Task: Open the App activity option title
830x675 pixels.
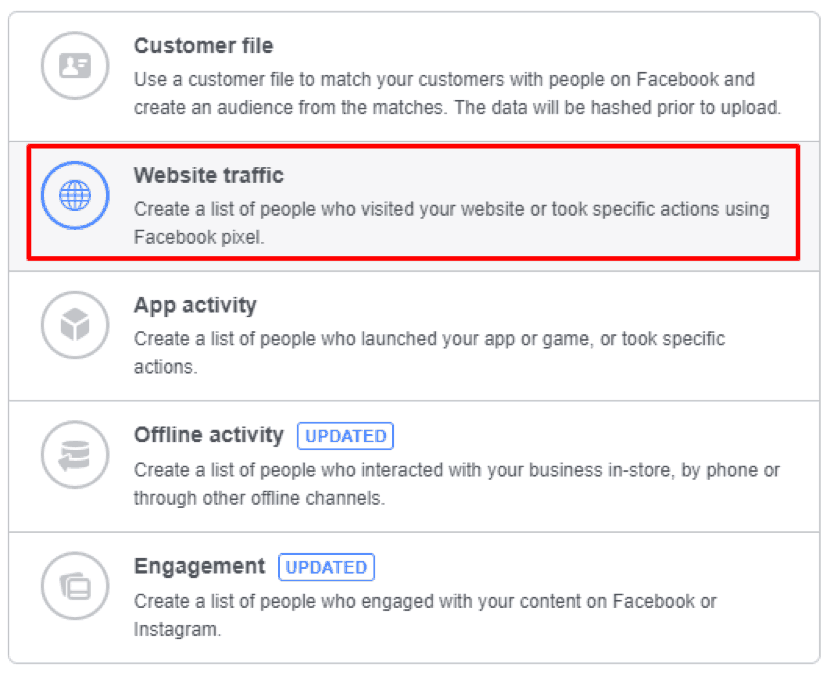Action: pos(195,305)
